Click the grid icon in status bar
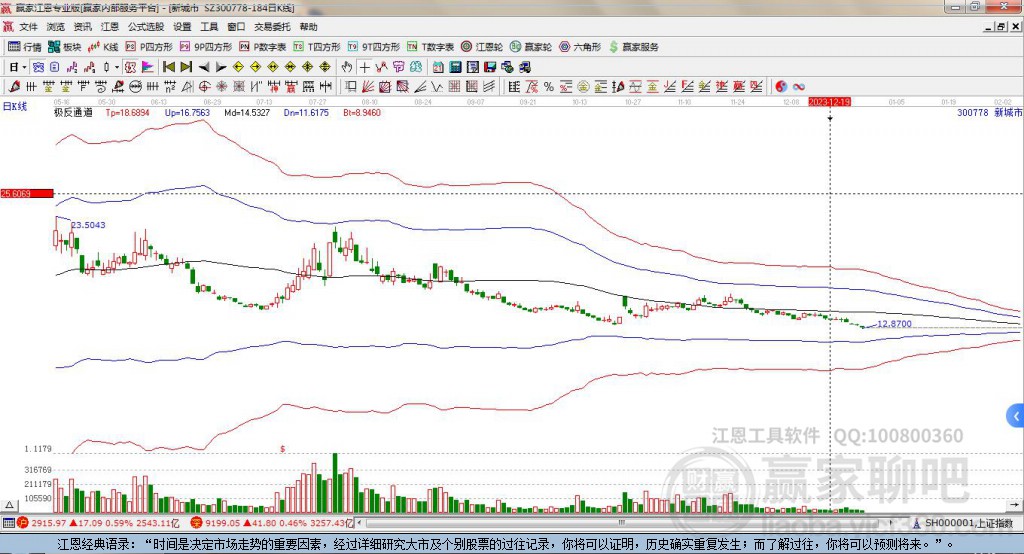This screenshot has height=554, width=1024. point(8,523)
